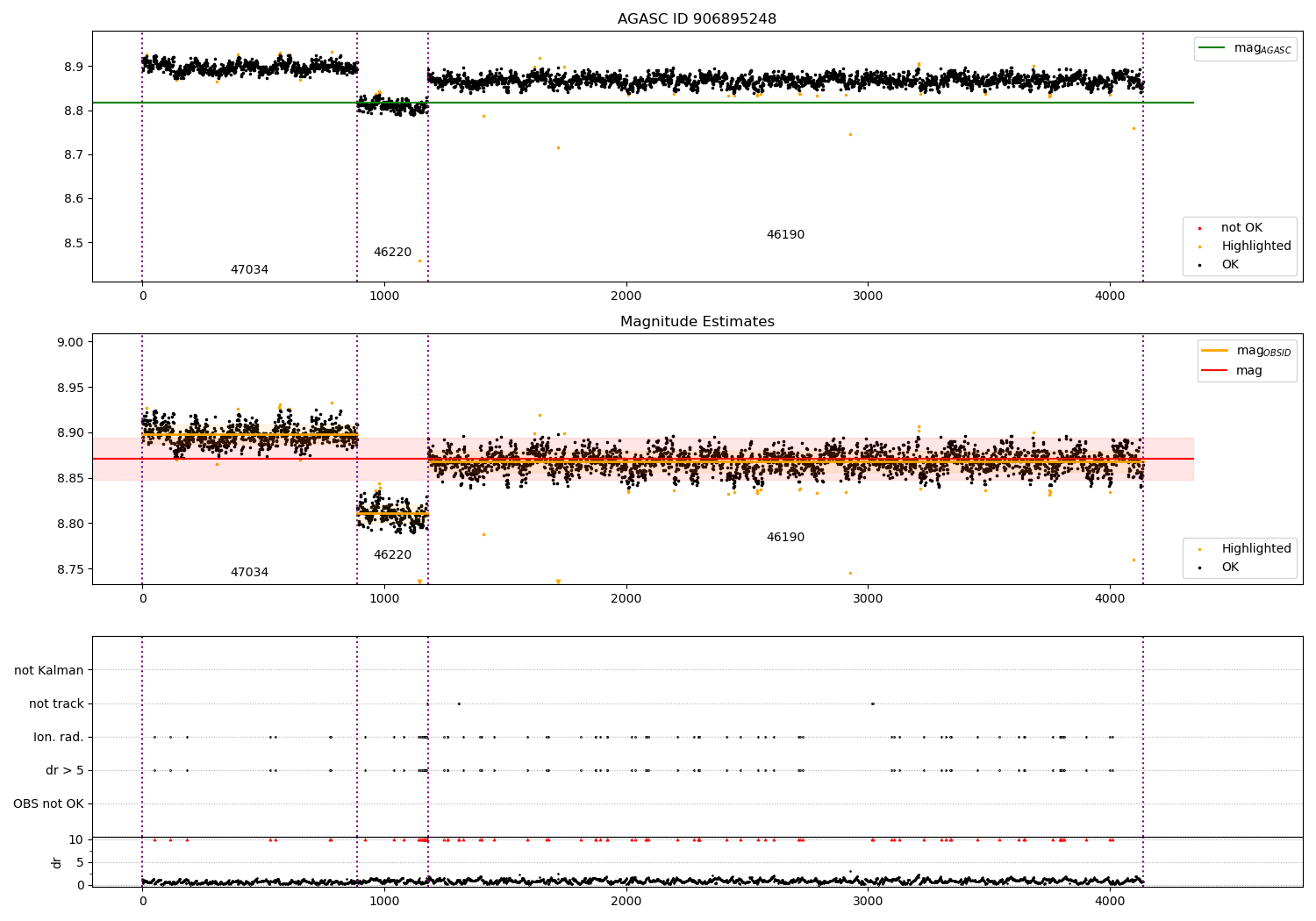The image size is (1316, 921).
Task: Click the 'not track' row label
Action: [x=56, y=704]
